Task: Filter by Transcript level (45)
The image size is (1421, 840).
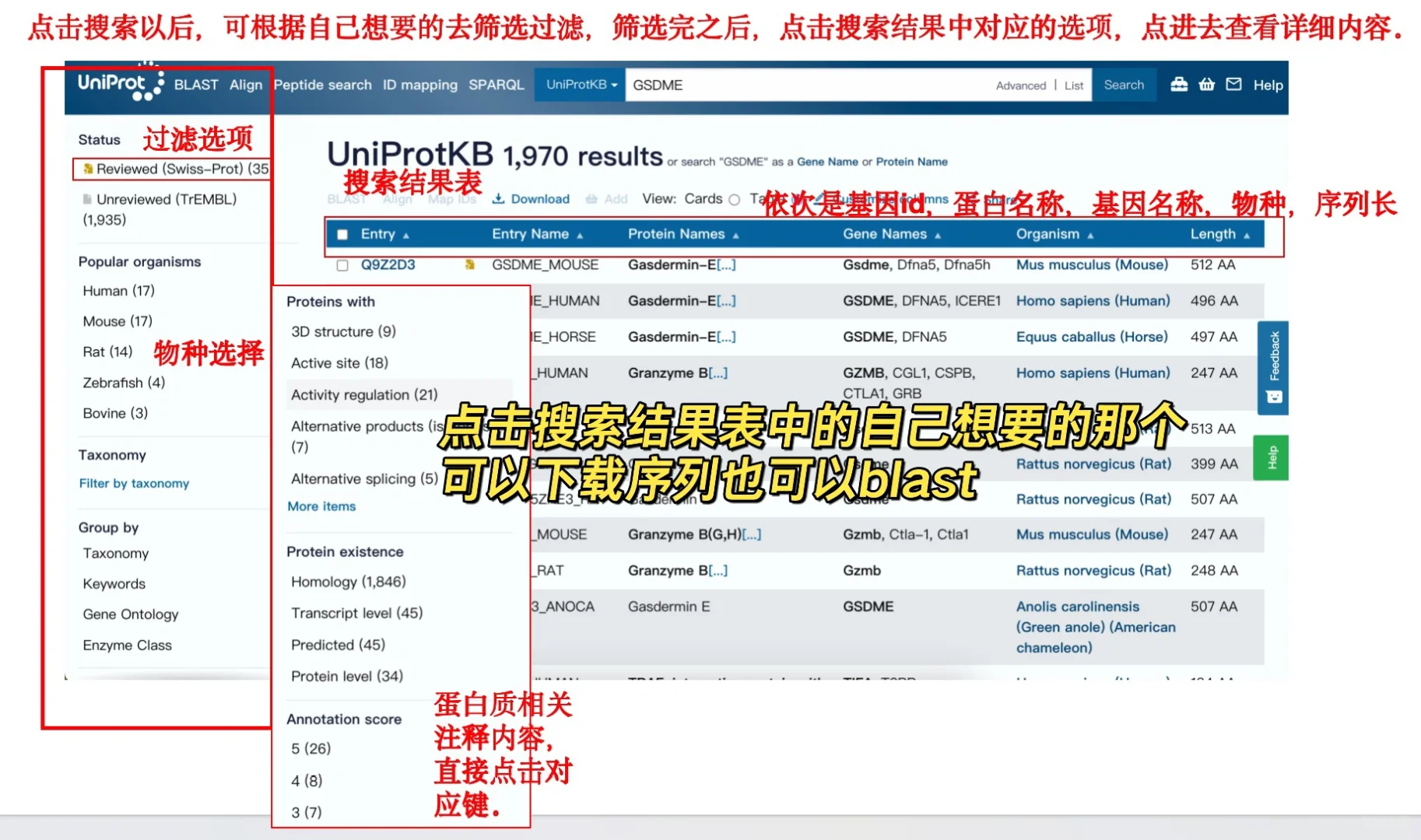Action: pos(356,614)
